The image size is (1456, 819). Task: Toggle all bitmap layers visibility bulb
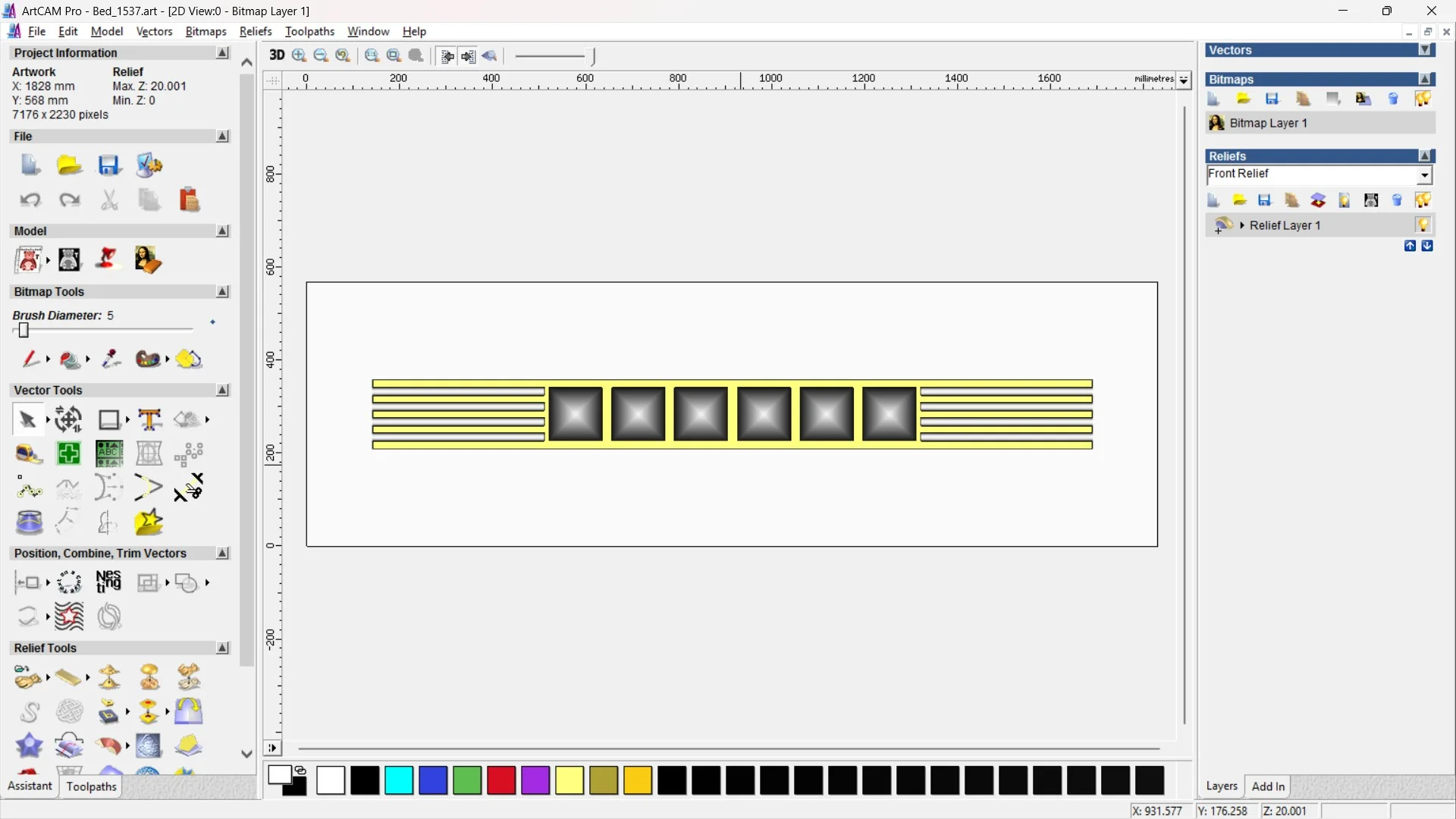(1423, 99)
